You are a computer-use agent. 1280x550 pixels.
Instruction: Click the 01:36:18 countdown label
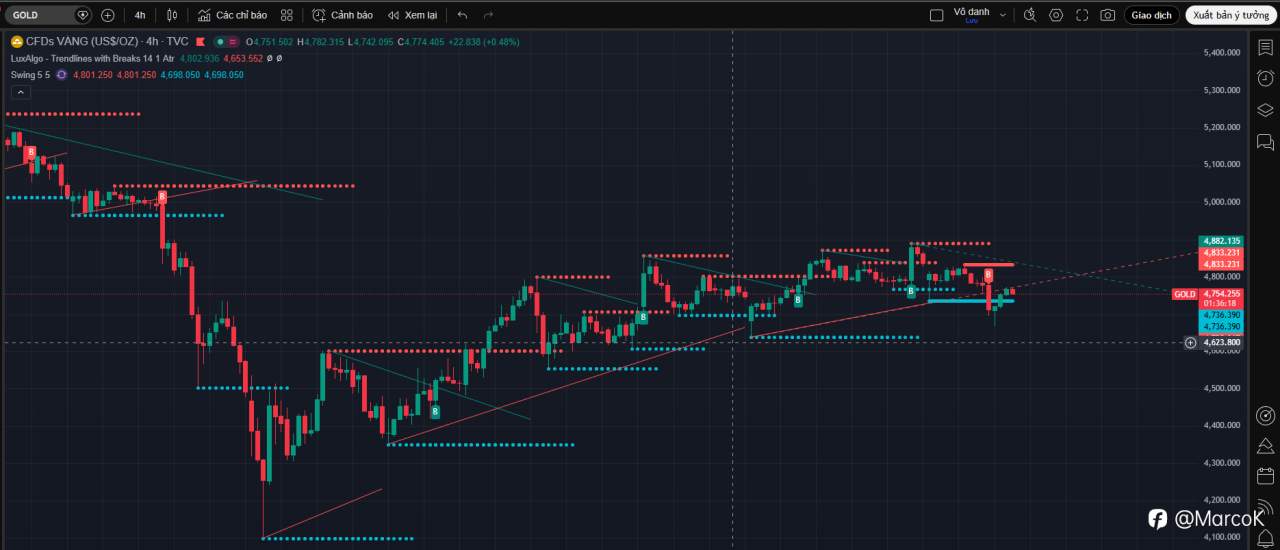click(x=1221, y=303)
